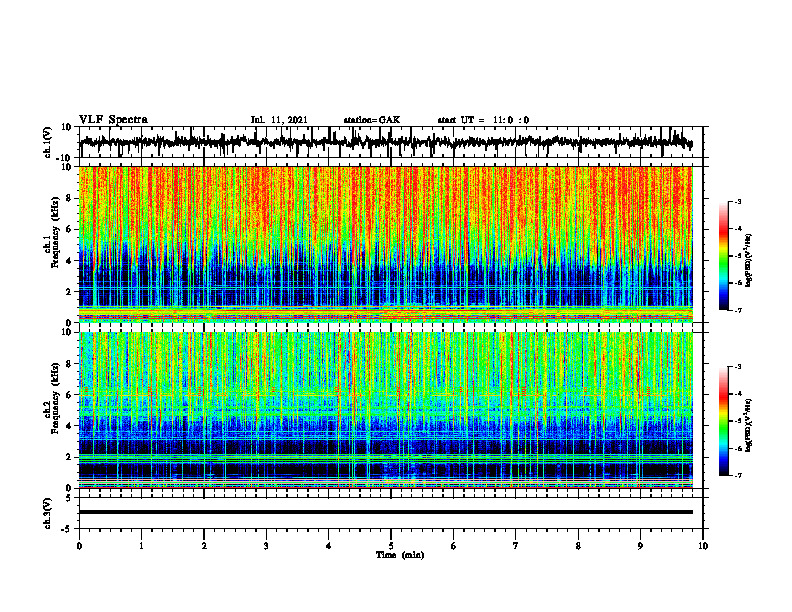The image size is (792, 612).
Task: Select the 'ch.1(V)' waveform axis label
Action: click(x=48, y=142)
